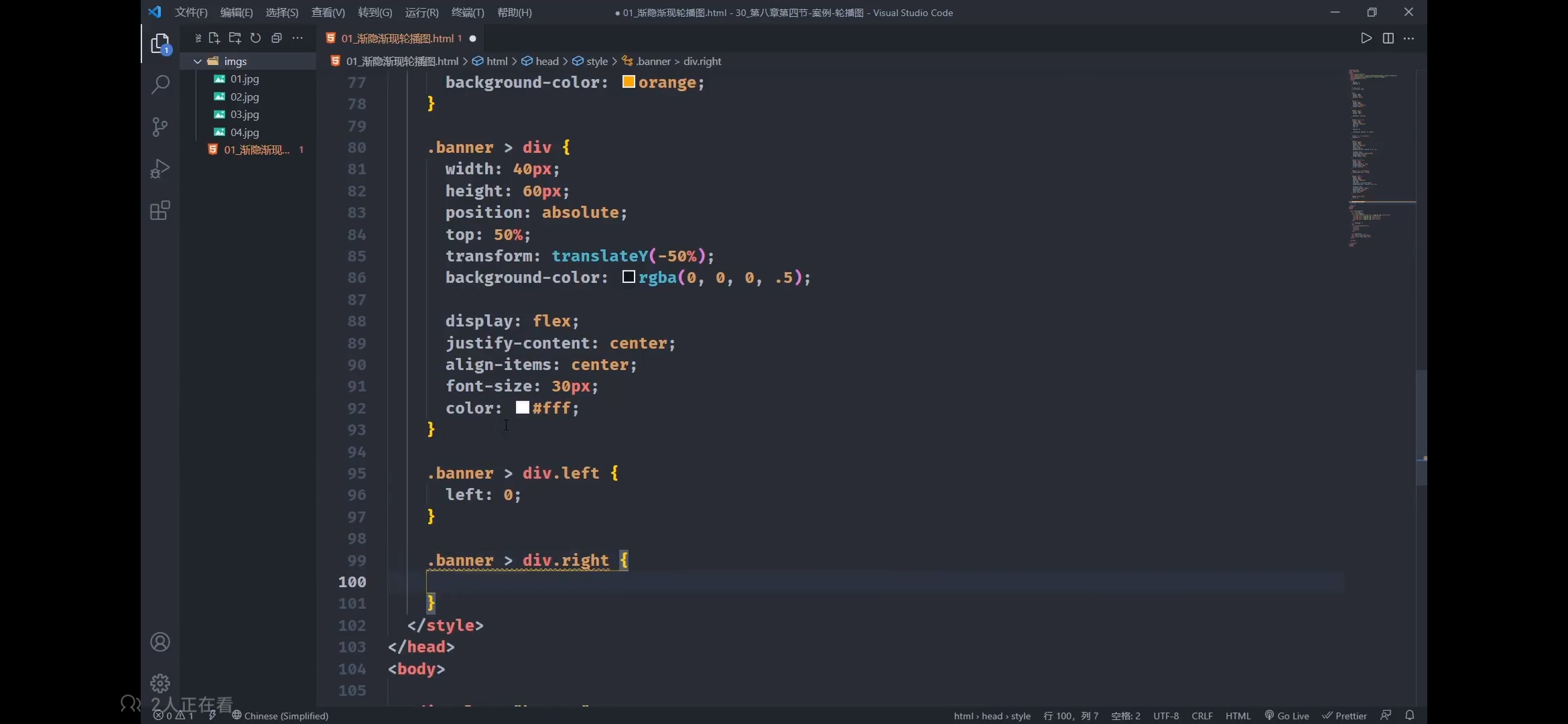Collapse the imgs folder
Image resolution: width=1568 pixels, height=724 pixels.
pos(198,61)
